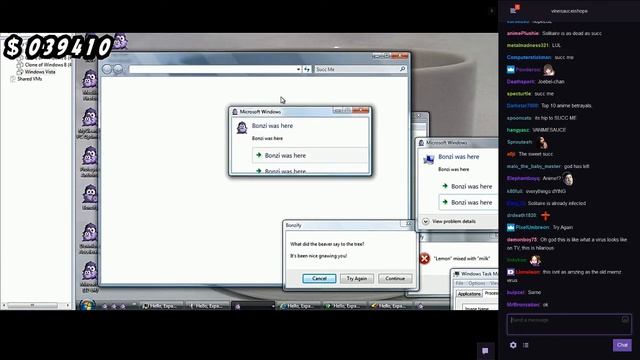Select boxed 'Bonzi was here' option in right dialog
Image resolution: width=640 pixels, height=360 pixels.
click(x=468, y=202)
